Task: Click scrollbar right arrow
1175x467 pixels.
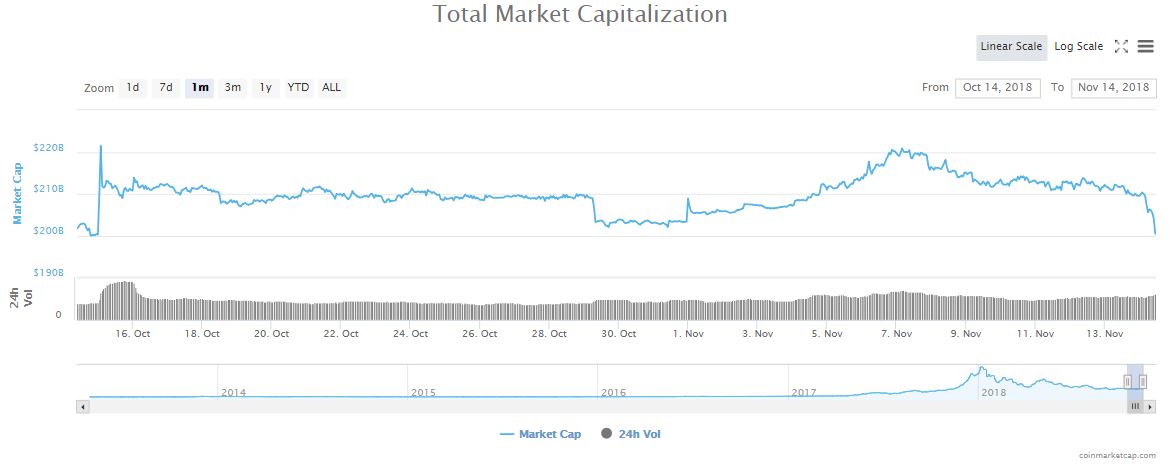Action: [x=1150, y=407]
